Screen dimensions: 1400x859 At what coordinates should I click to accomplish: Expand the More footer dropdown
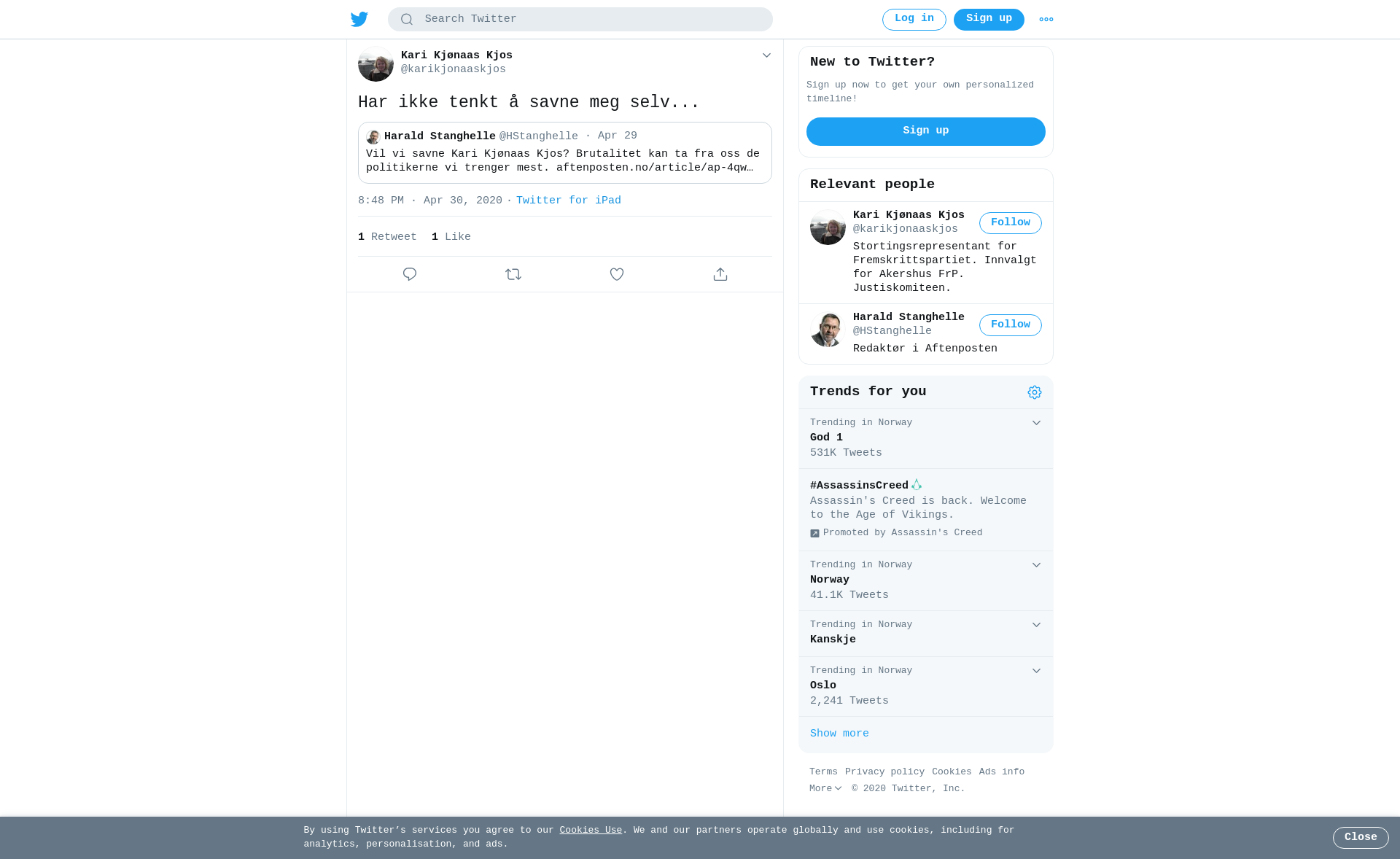(x=825, y=789)
